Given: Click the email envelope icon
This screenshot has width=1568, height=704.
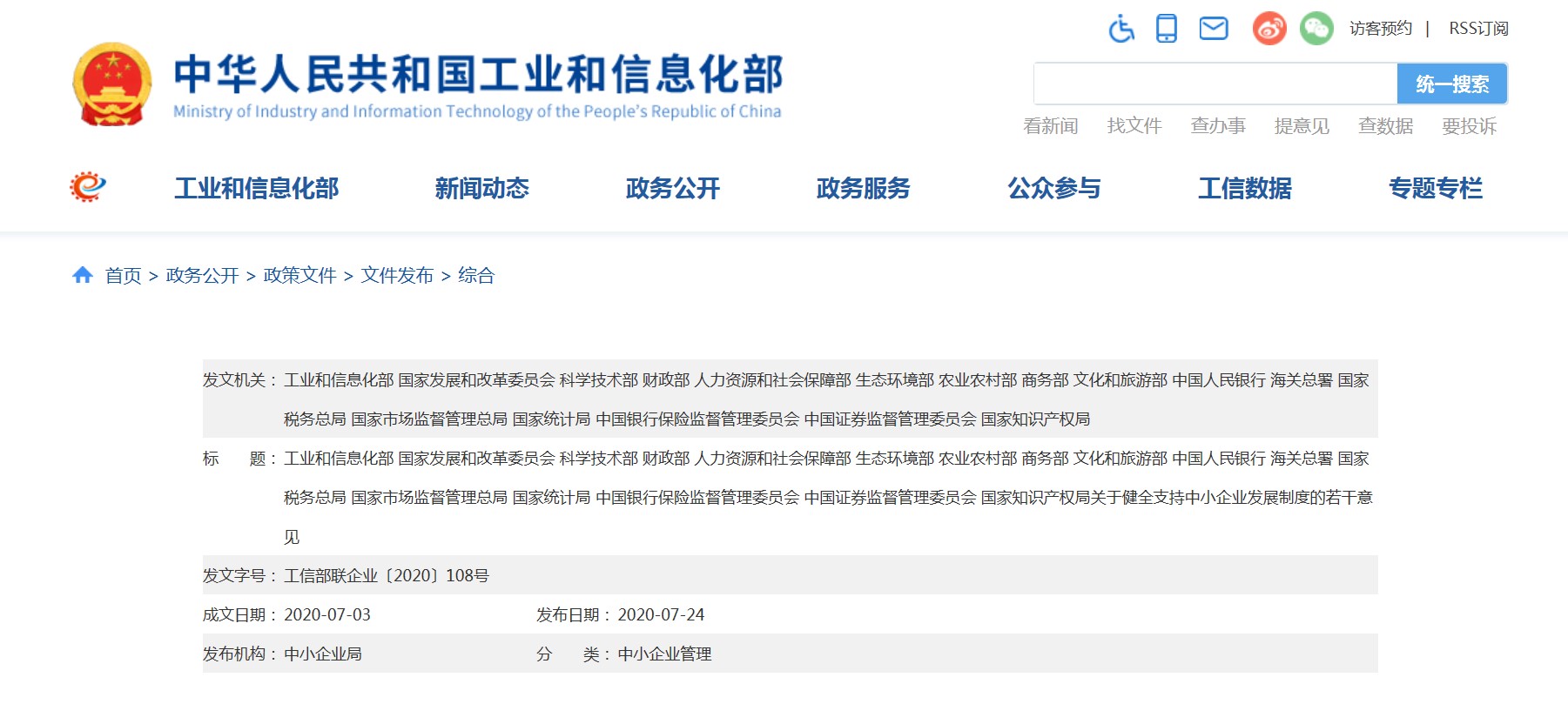Looking at the screenshot, I should tap(1214, 29).
